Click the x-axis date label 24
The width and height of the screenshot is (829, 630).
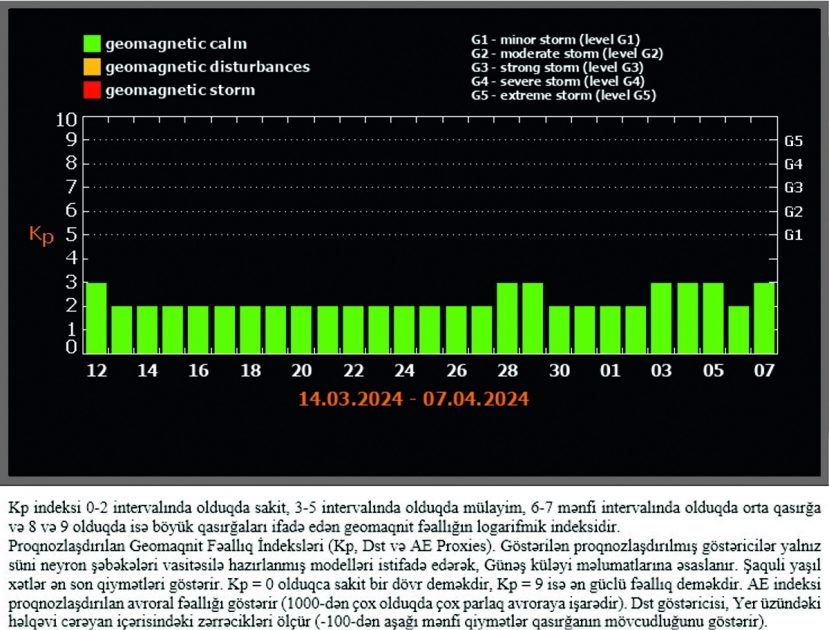tap(404, 370)
